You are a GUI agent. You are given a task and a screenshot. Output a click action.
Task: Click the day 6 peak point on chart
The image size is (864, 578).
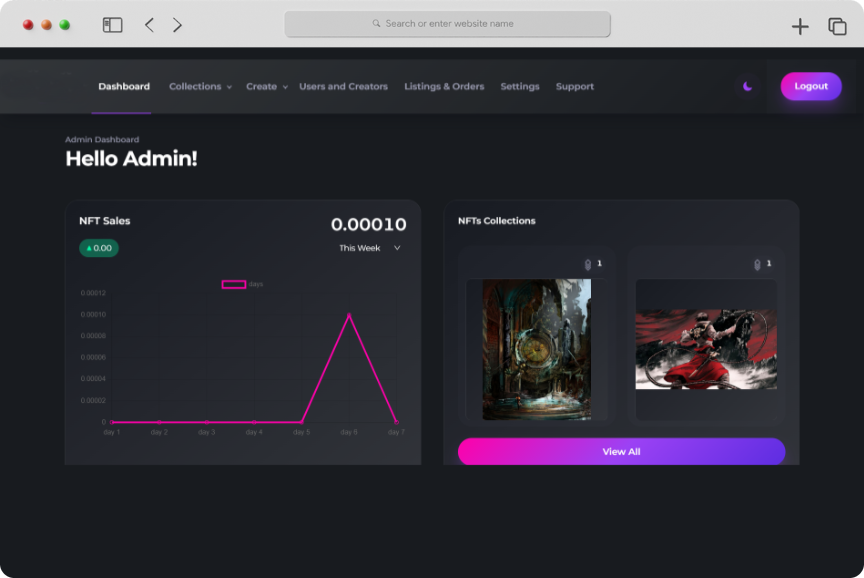(x=349, y=315)
